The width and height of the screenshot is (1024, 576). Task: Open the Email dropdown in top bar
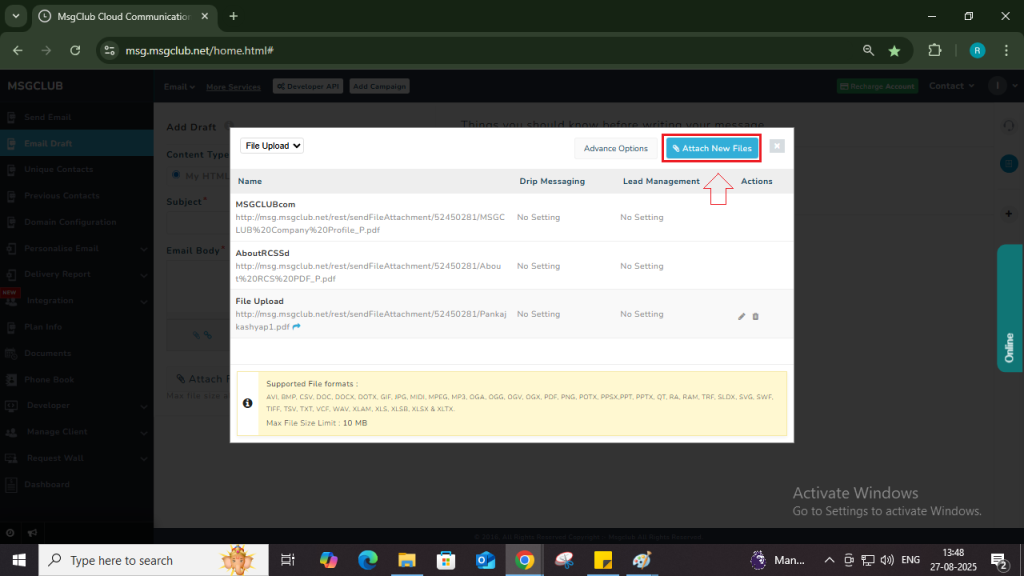pyautogui.click(x=179, y=86)
